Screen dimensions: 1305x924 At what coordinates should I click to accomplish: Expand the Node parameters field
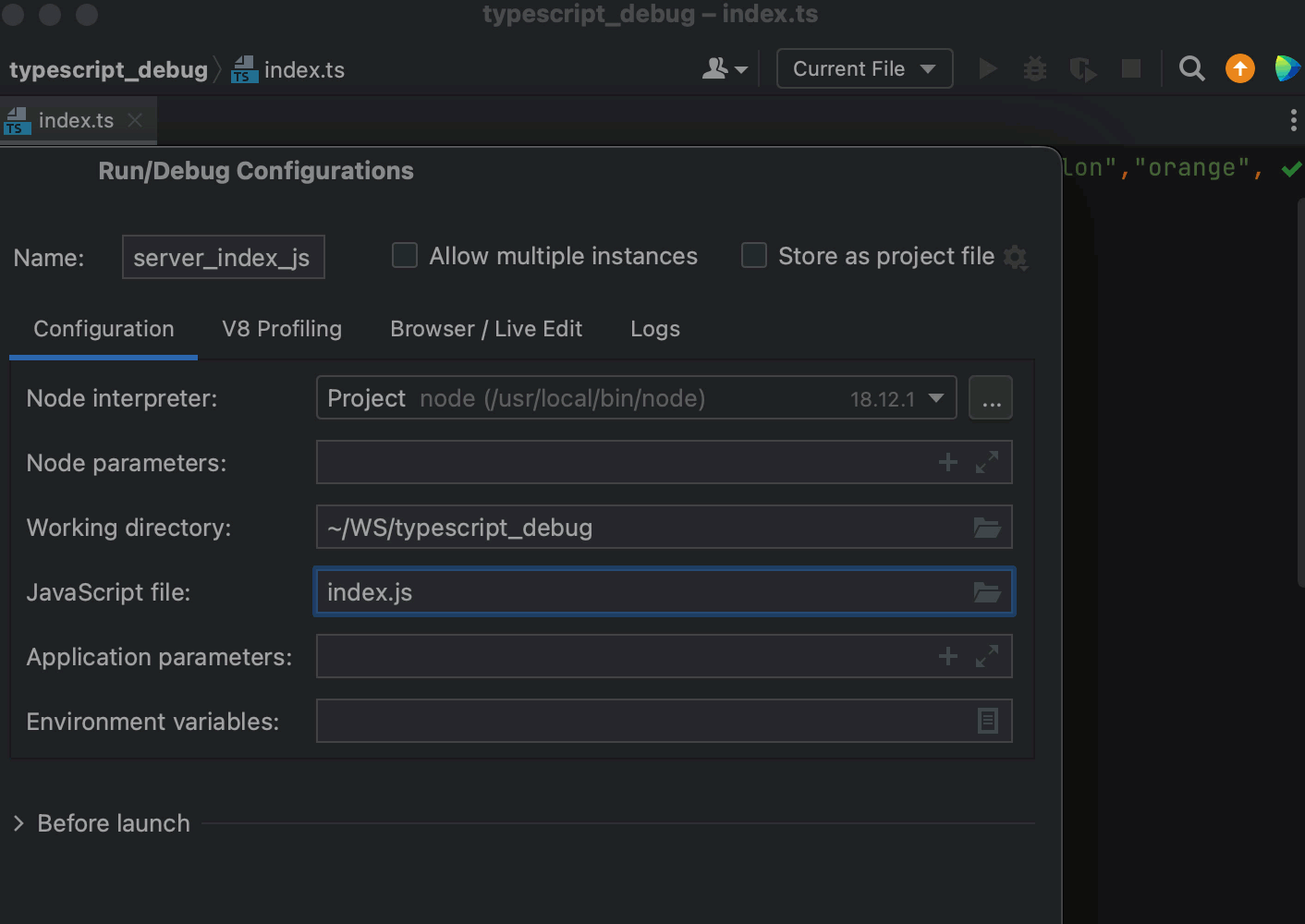pos(987,462)
